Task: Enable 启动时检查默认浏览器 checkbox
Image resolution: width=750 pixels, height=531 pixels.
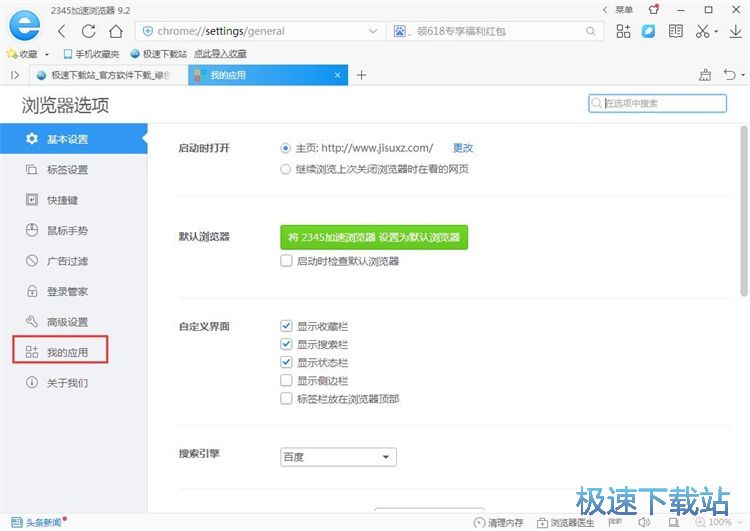Action: point(286,261)
